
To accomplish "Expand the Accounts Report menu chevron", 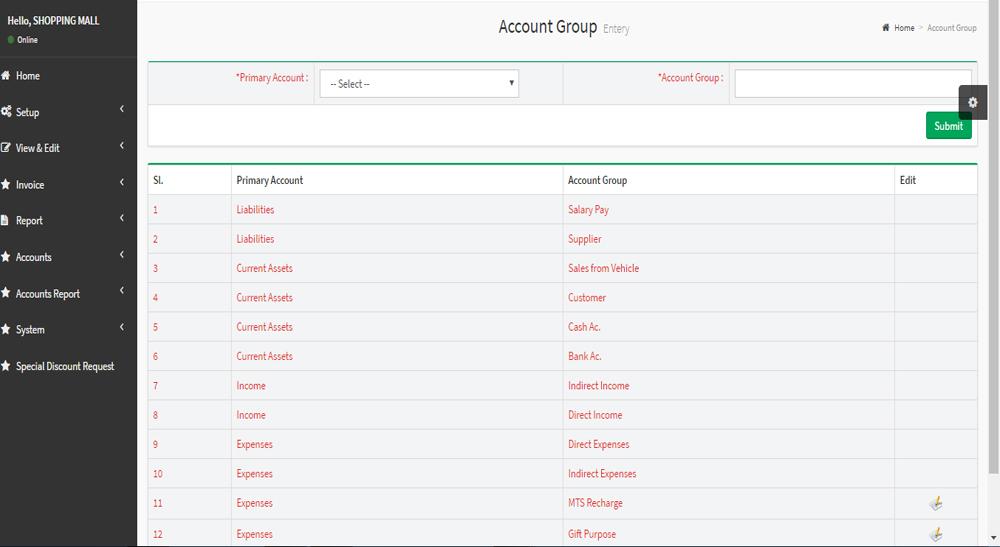I will coord(122,291).
